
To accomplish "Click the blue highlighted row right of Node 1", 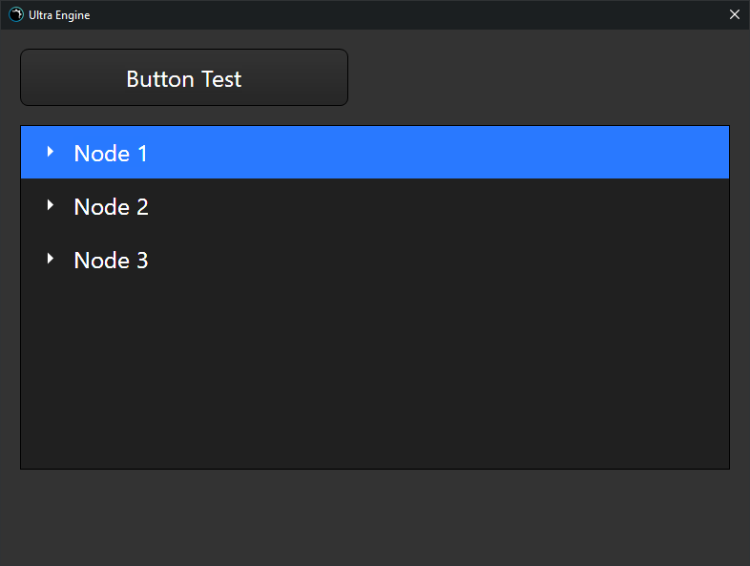I will 450,153.
